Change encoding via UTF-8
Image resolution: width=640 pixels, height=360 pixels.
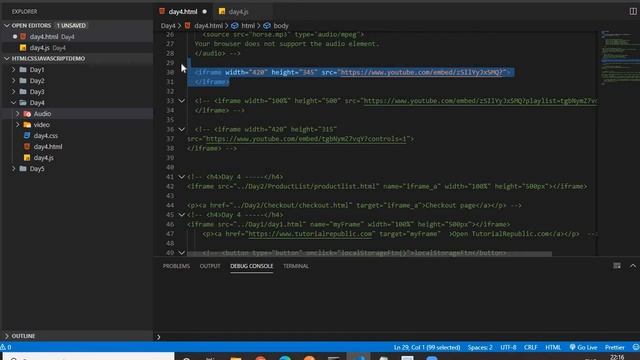(508, 347)
